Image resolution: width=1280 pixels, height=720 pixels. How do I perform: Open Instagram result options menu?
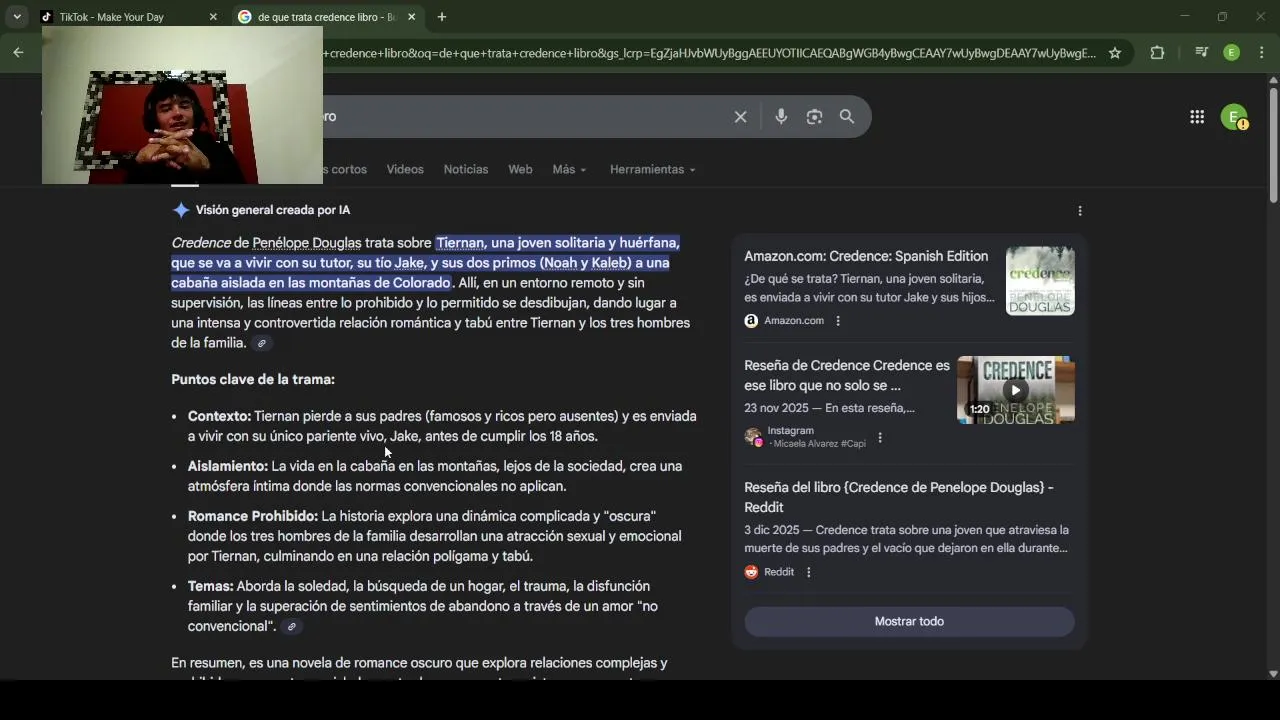tap(880, 437)
